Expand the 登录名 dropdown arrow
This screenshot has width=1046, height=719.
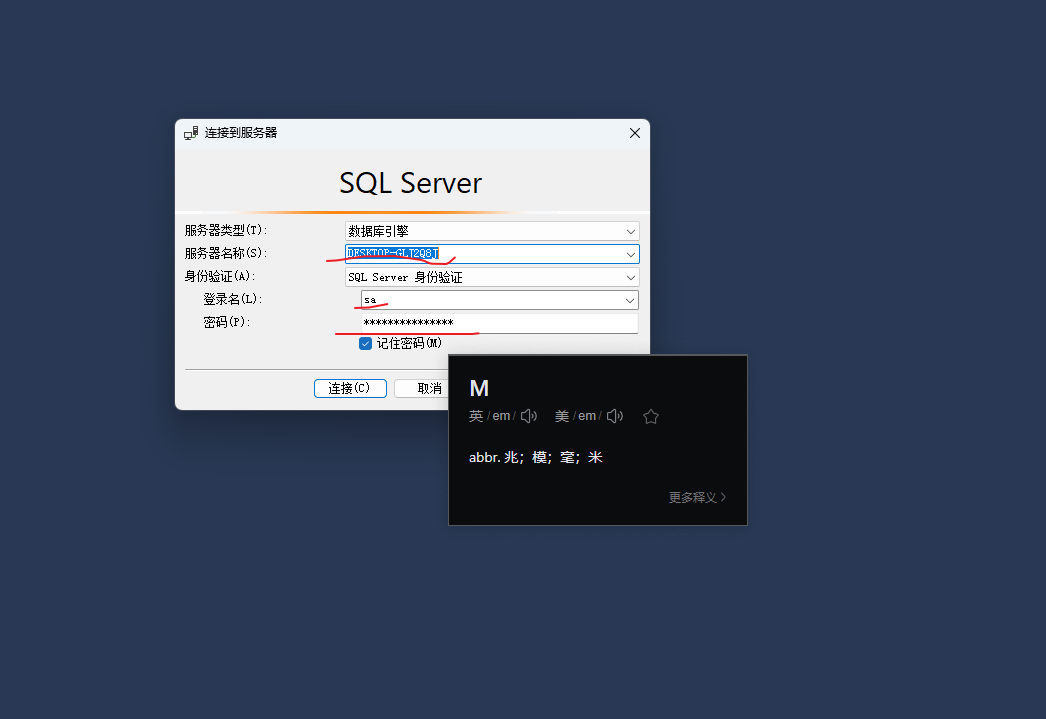coord(629,300)
